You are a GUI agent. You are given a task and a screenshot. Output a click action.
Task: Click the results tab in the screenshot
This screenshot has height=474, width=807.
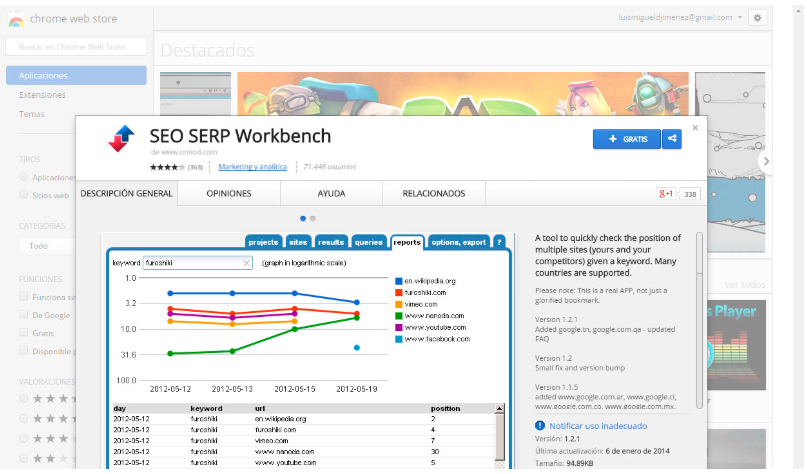tap(331, 242)
